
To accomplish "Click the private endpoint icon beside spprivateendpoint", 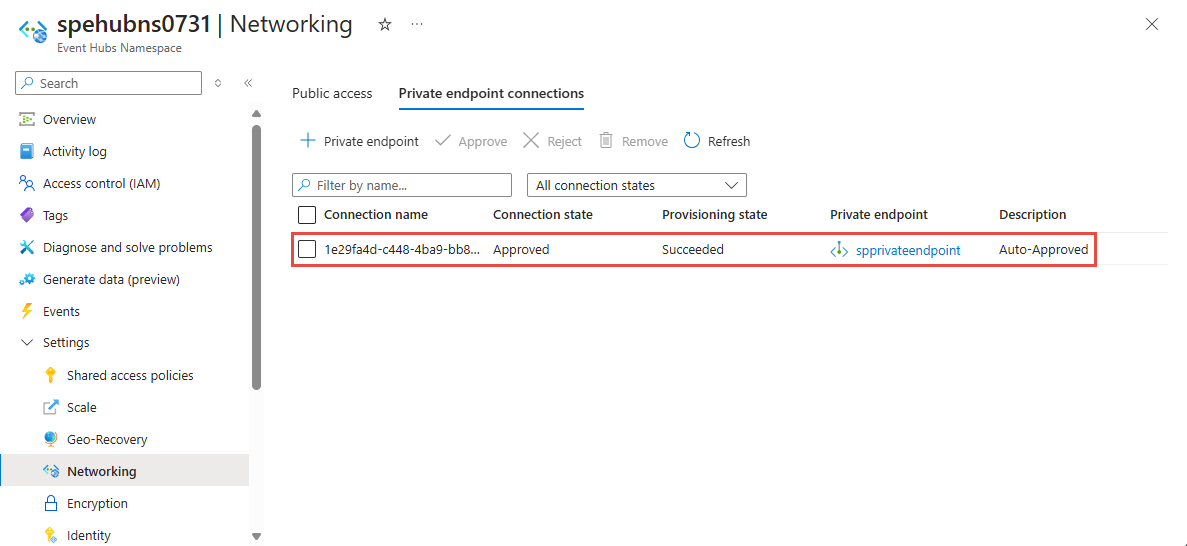I will pyautogui.click(x=839, y=250).
